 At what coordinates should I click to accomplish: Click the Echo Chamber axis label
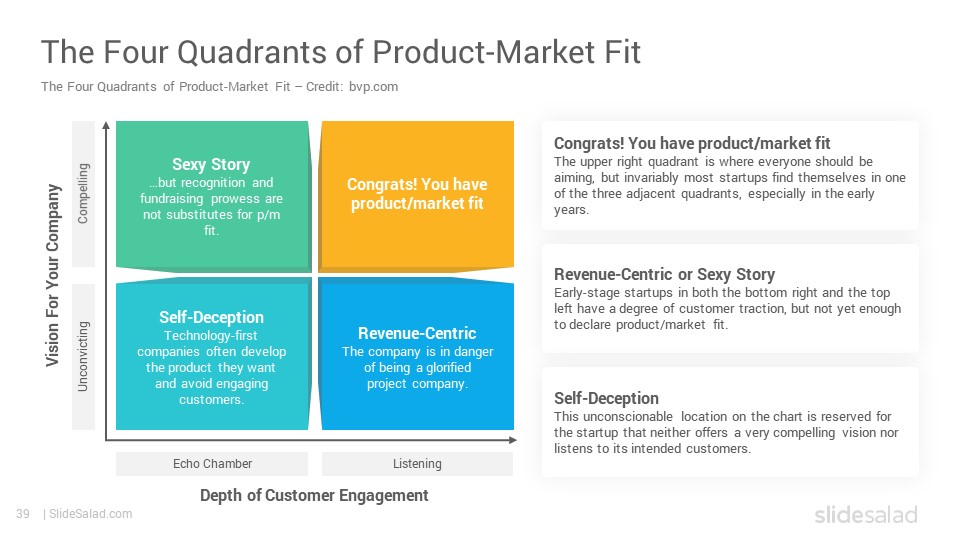212,463
